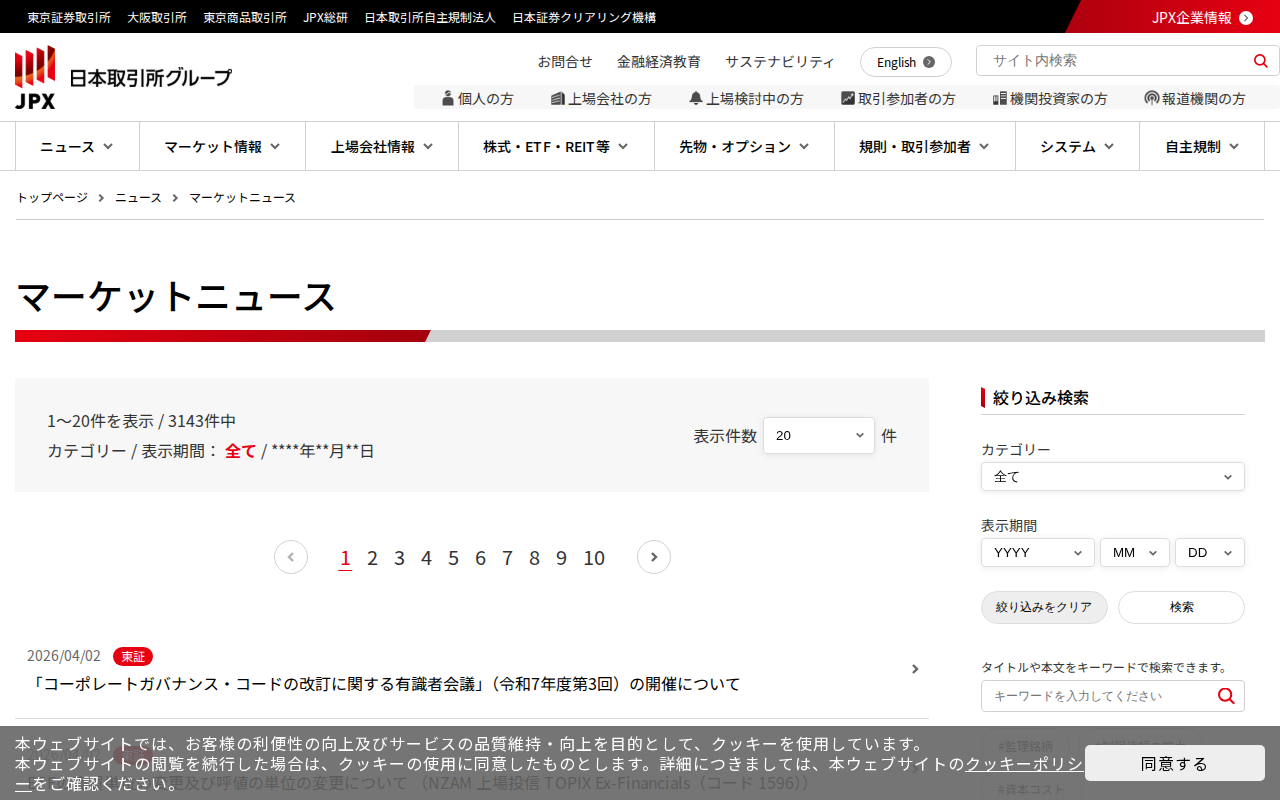The height and width of the screenshot is (800, 1280).
Task: Expand the 株式・ETF・REIT等 menu
Action: 556,146
